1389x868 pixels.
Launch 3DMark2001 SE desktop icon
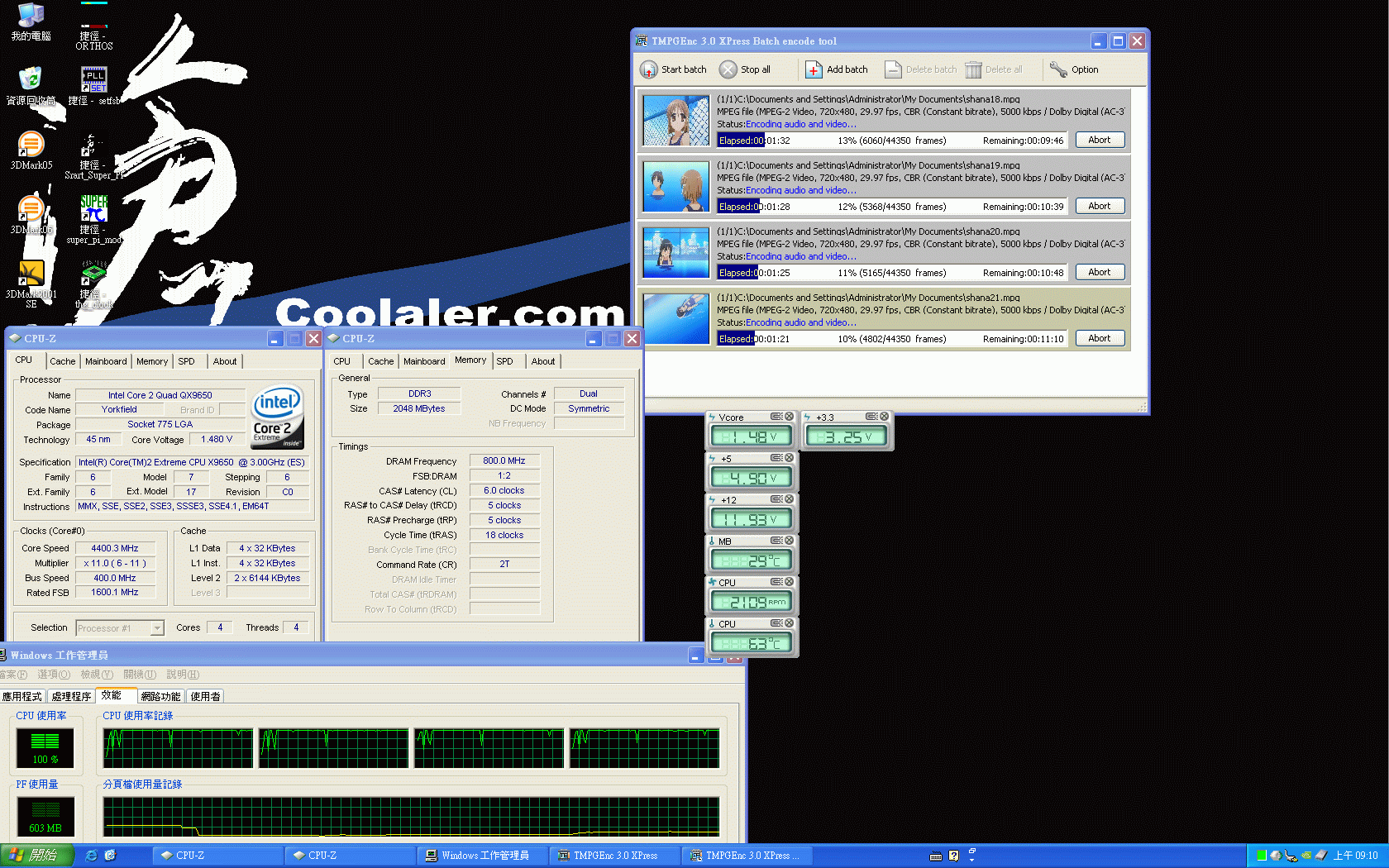tap(31, 284)
